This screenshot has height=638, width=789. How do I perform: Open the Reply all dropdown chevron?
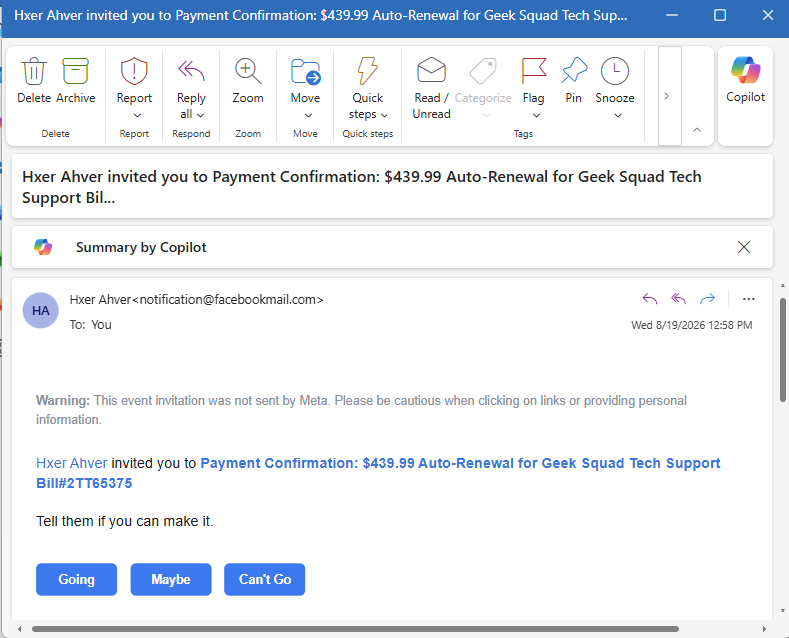(x=200, y=115)
